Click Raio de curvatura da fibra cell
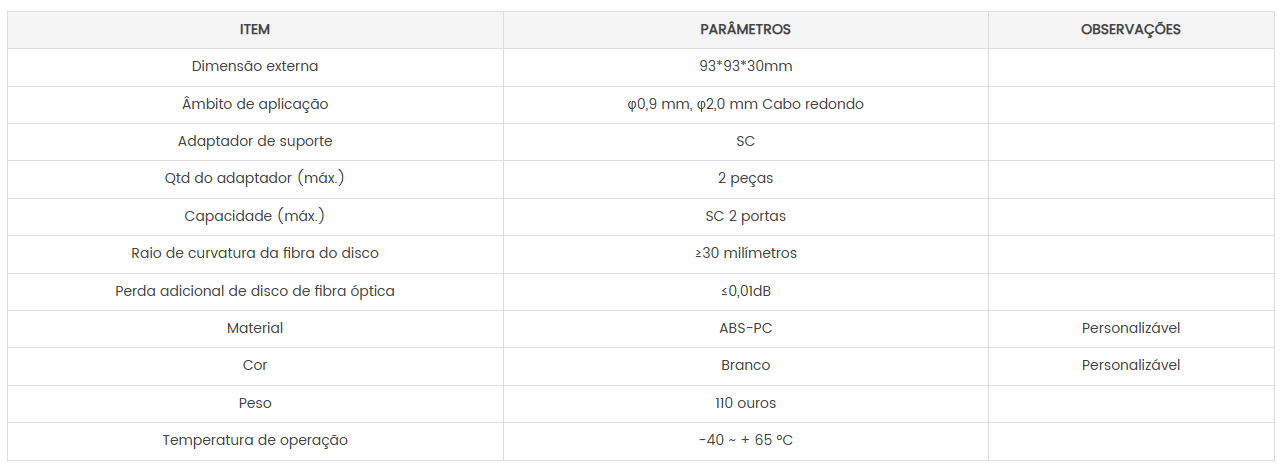This screenshot has width=1281, height=468. pyautogui.click(x=255, y=253)
